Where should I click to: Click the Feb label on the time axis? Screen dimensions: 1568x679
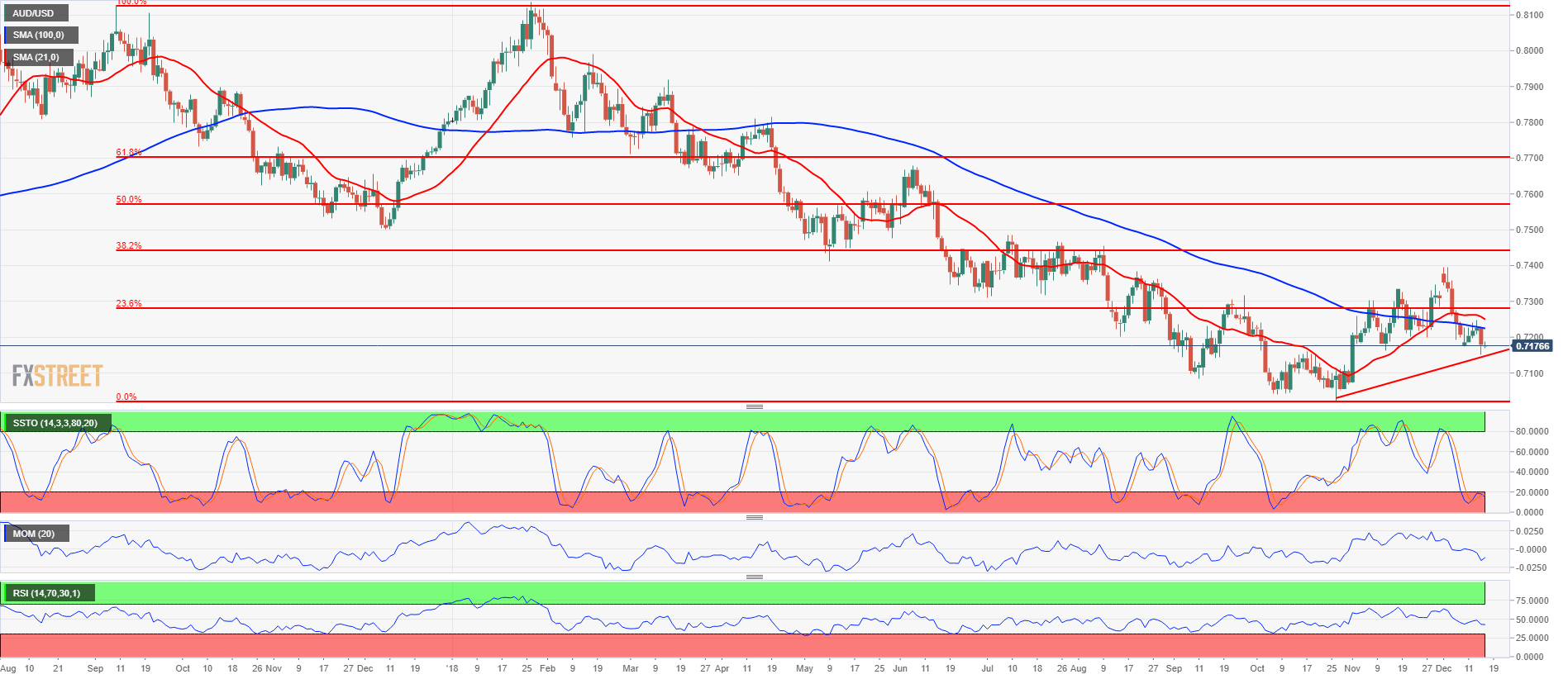pos(547,668)
